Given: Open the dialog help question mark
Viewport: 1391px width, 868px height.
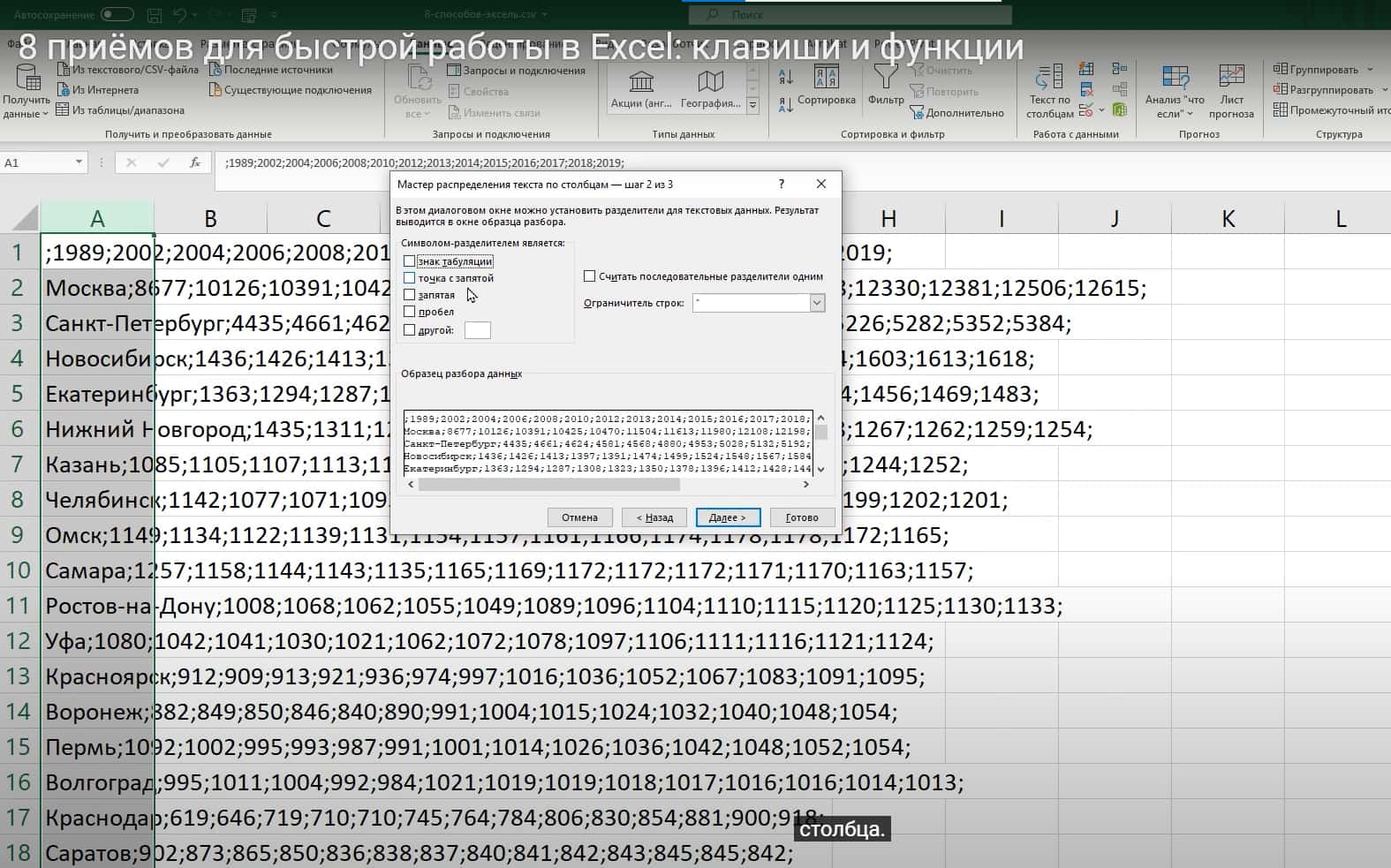Looking at the screenshot, I should pyautogui.click(x=781, y=184).
